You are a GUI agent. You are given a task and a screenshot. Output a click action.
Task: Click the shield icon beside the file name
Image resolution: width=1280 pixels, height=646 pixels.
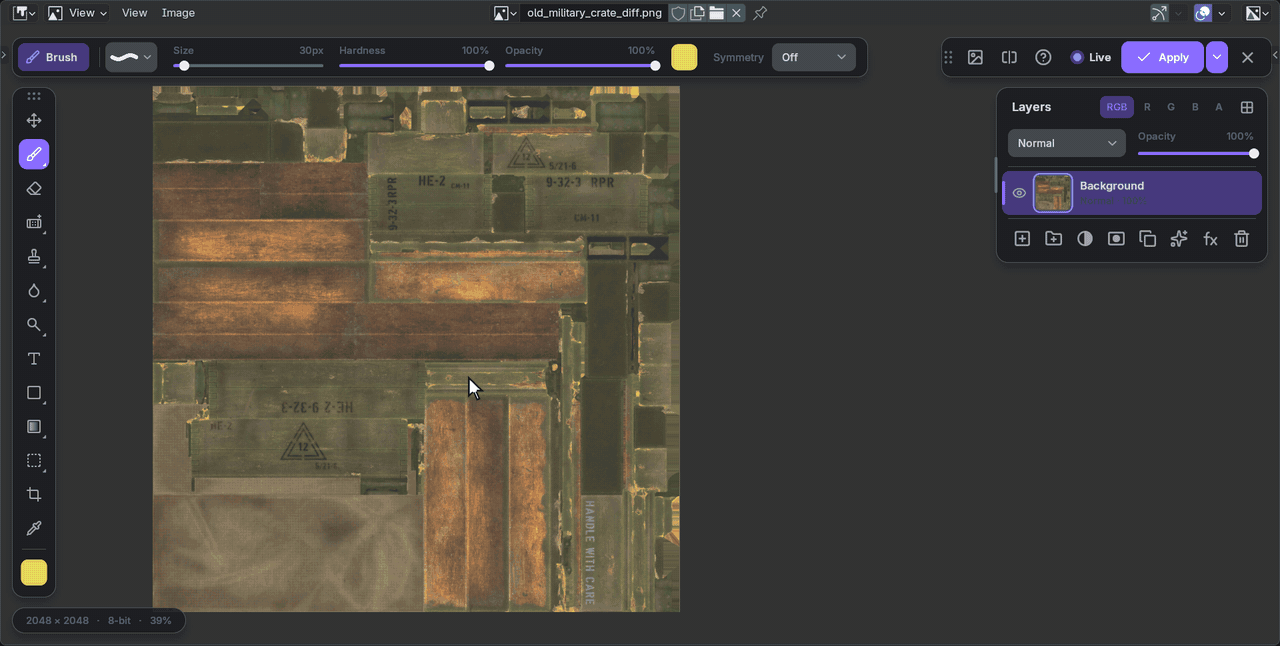[x=678, y=13]
